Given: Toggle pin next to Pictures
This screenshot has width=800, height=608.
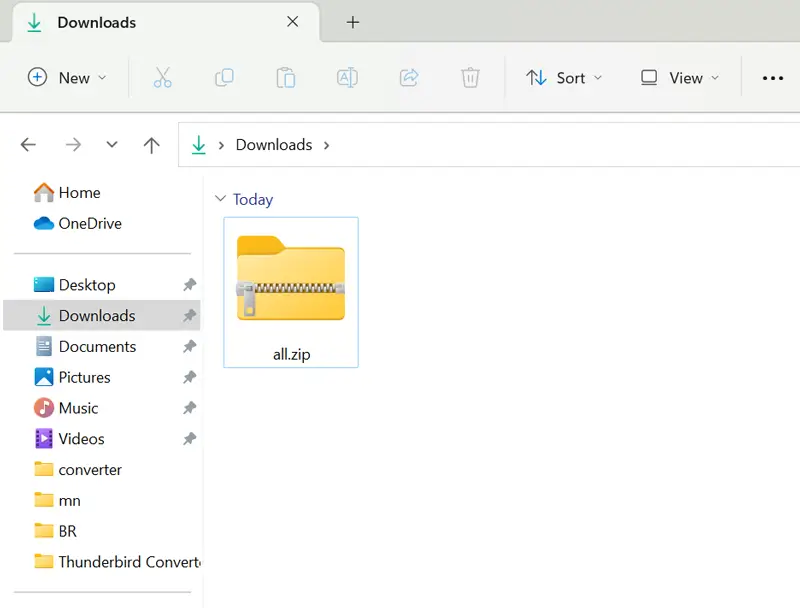Looking at the screenshot, I should tap(189, 378).
